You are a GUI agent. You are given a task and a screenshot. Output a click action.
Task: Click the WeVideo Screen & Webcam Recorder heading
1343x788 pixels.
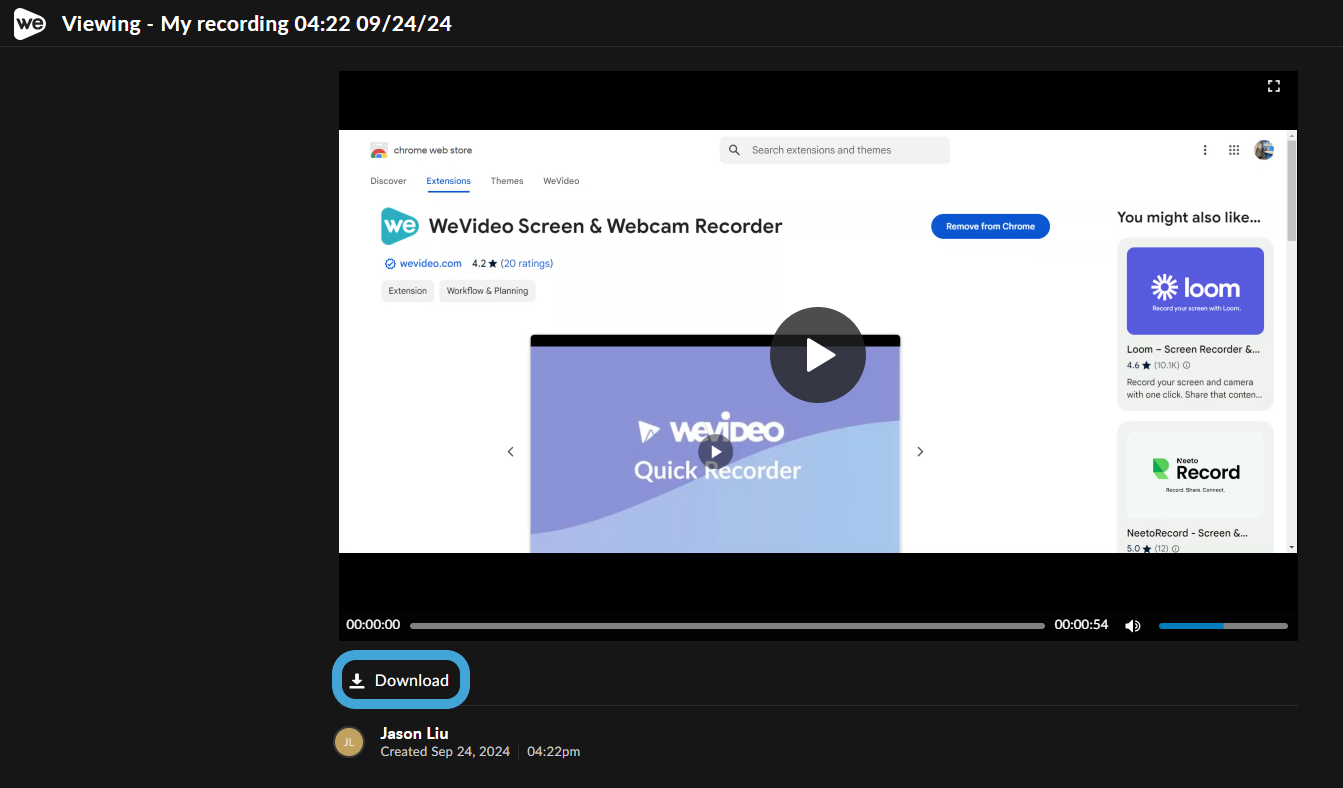pyautogui.click(x=605, y=226)
